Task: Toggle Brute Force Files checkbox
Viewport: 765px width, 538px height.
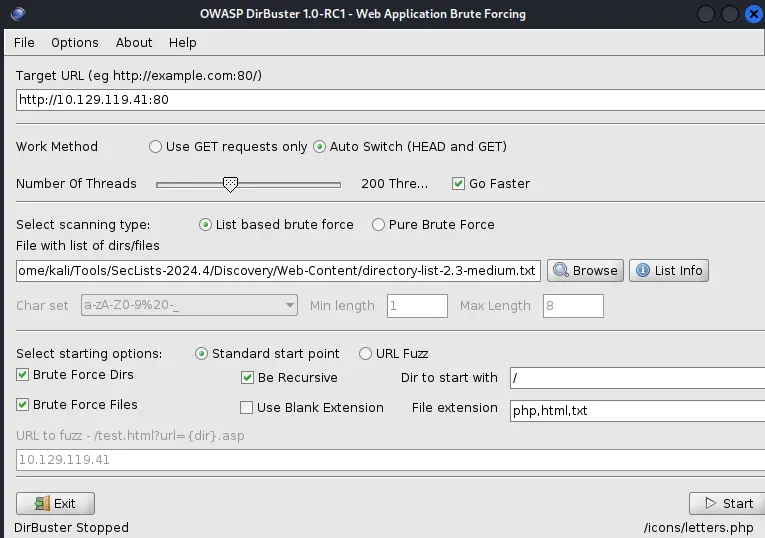Action: (x=22, y=404)
